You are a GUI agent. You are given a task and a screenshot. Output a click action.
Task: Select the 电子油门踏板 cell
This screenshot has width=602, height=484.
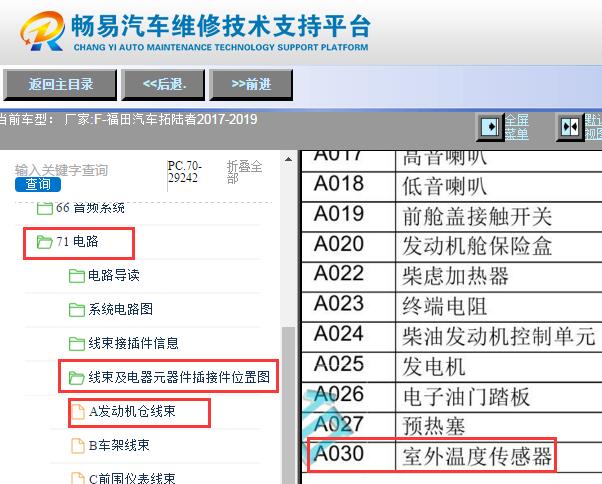click(499, 397)
